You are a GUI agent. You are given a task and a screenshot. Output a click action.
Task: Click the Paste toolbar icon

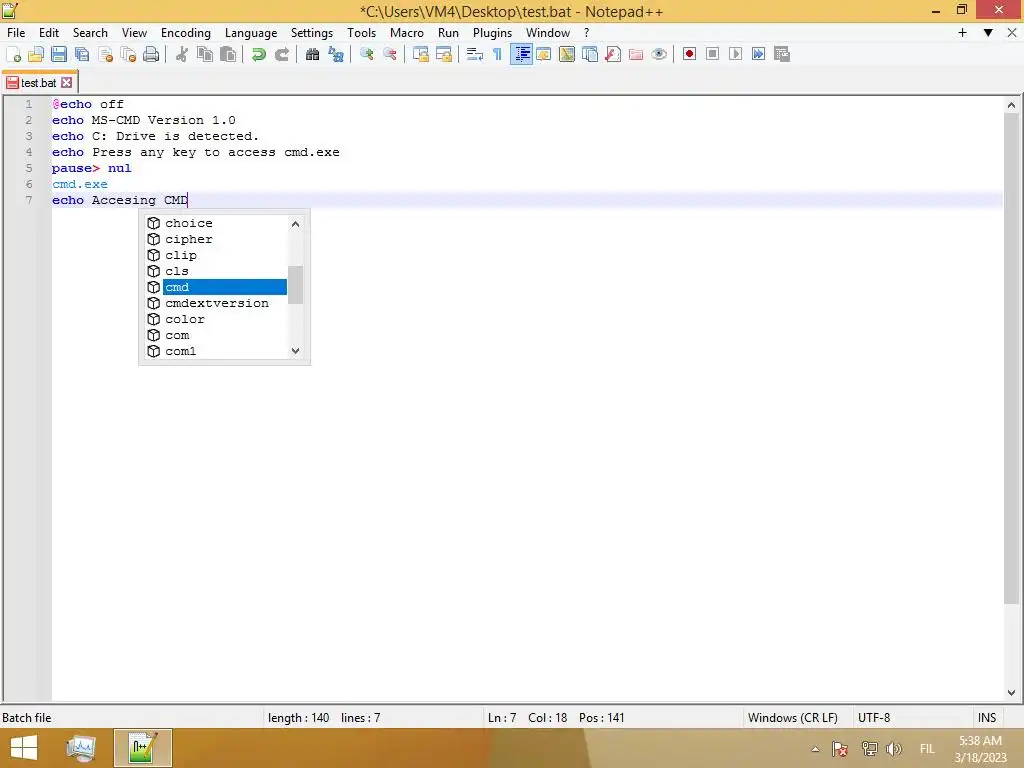(x=228, y=54)
